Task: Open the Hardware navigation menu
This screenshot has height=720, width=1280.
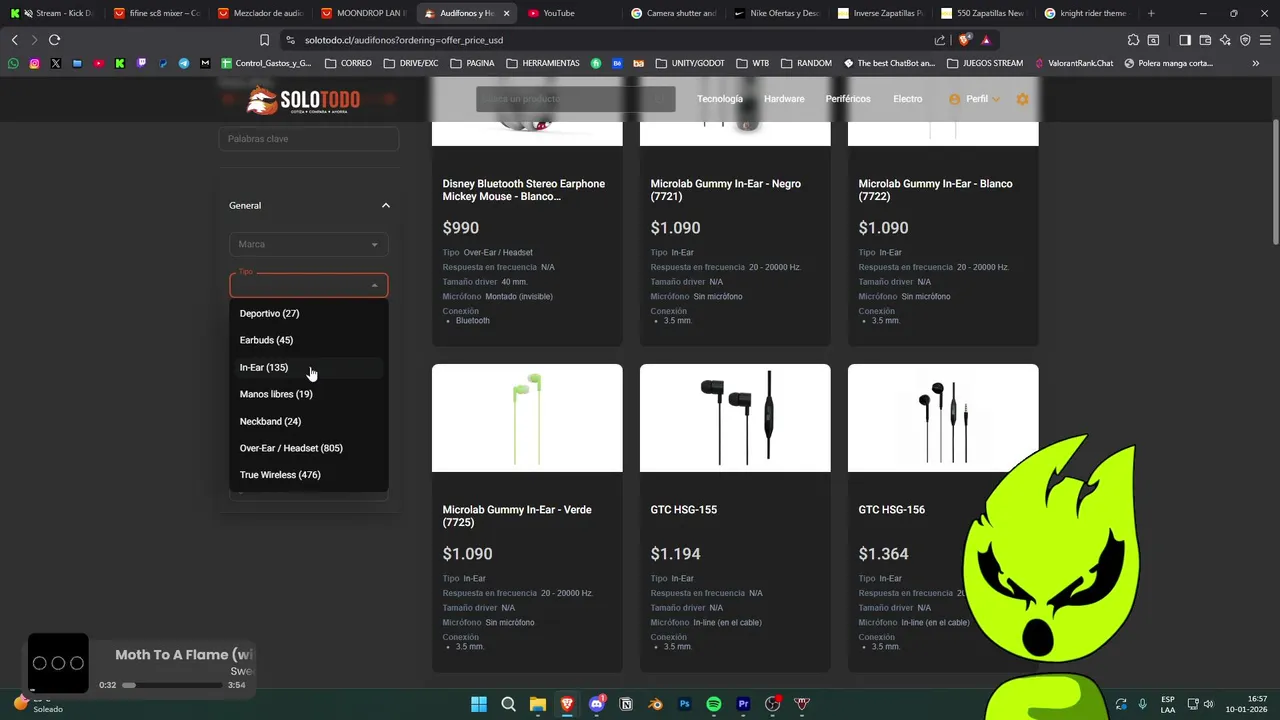Action: click(784, 99)
